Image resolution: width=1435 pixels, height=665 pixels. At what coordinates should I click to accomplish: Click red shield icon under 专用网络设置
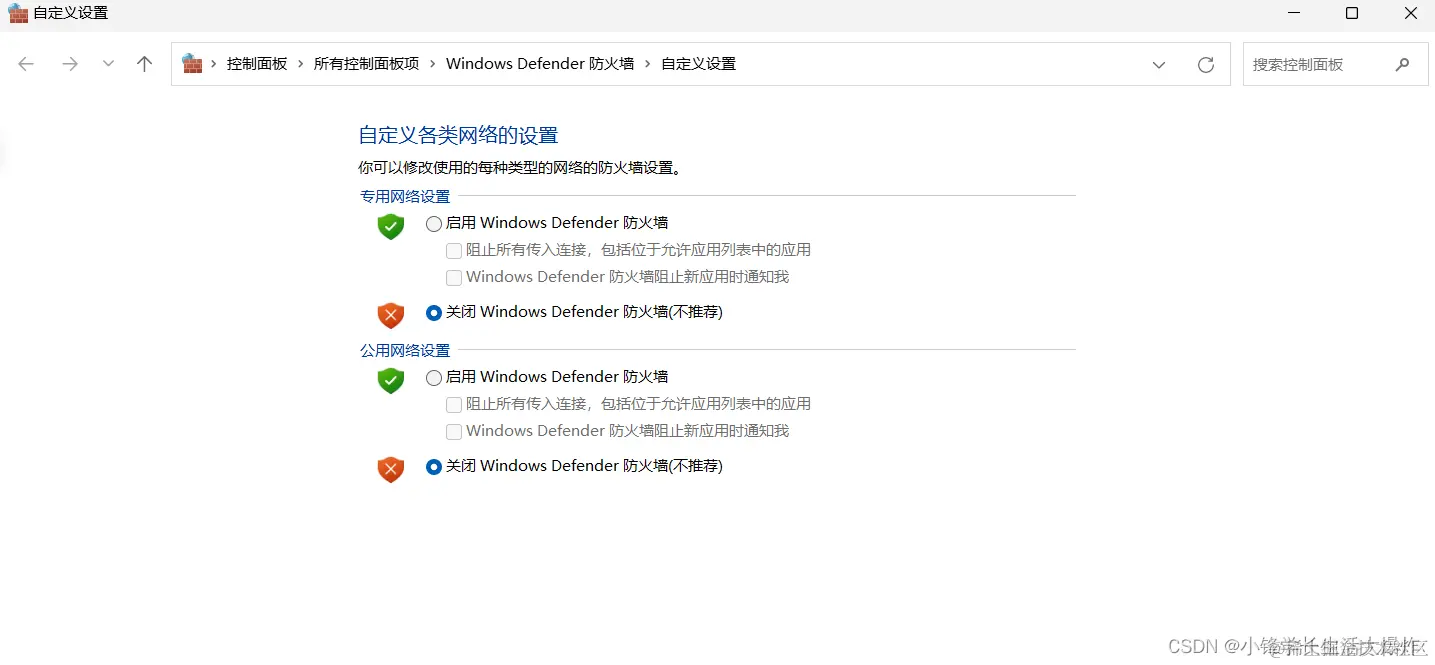point(390,315)
